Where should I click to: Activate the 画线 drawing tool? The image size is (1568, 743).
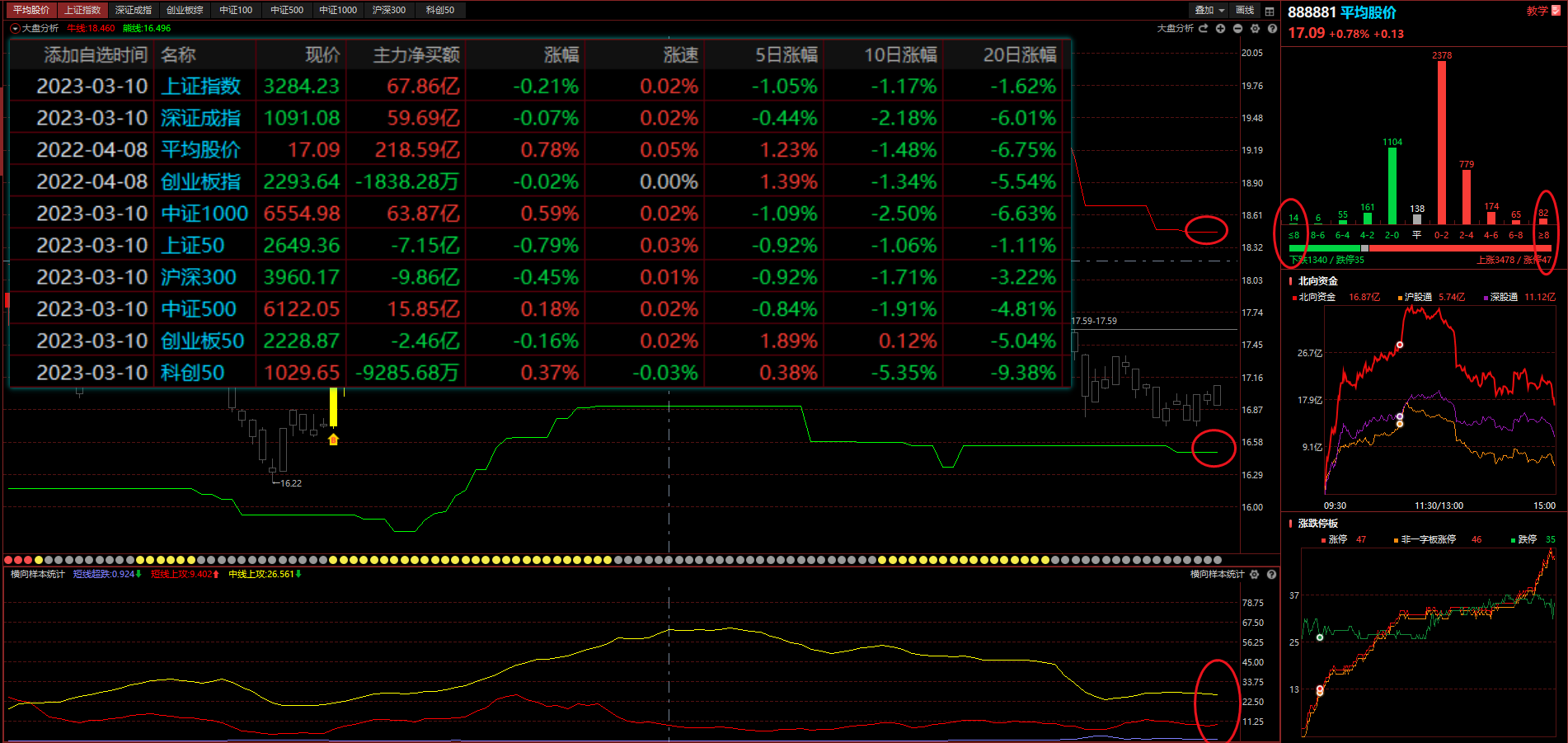coord(1245,10)
